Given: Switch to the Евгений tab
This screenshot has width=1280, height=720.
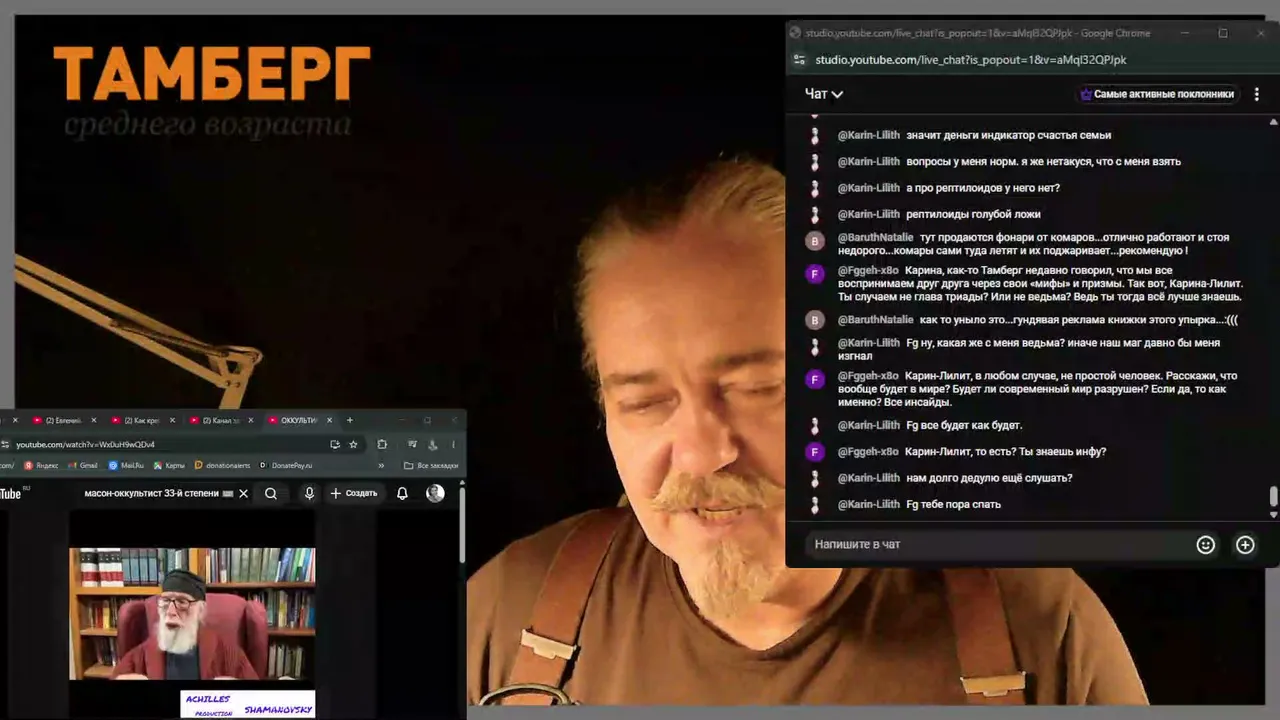Looking at the screenshot, I should [62, 420].
